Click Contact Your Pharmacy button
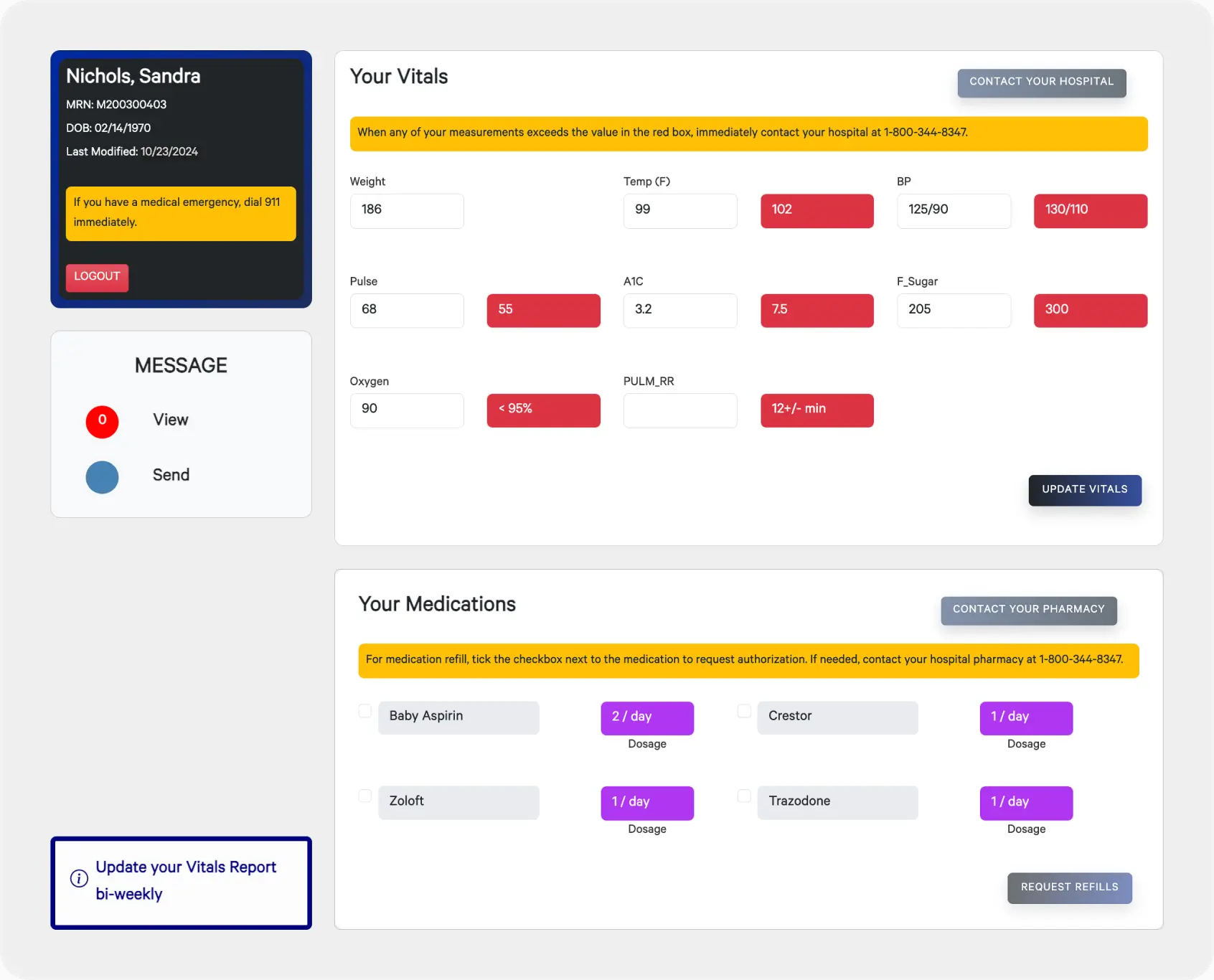The image size is (1214, 980). coord(1028,610)
